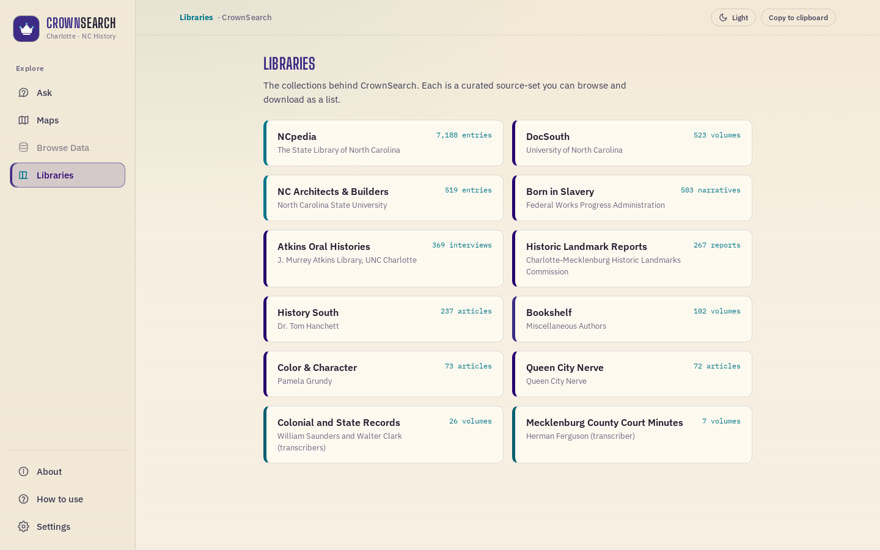The width and height of the screenshot is (880, 550).
Task: Open the How to use page
Action: (67, 499)
